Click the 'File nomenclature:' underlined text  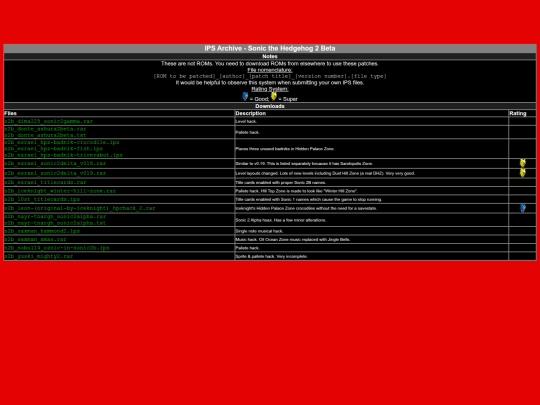[270, 70]
